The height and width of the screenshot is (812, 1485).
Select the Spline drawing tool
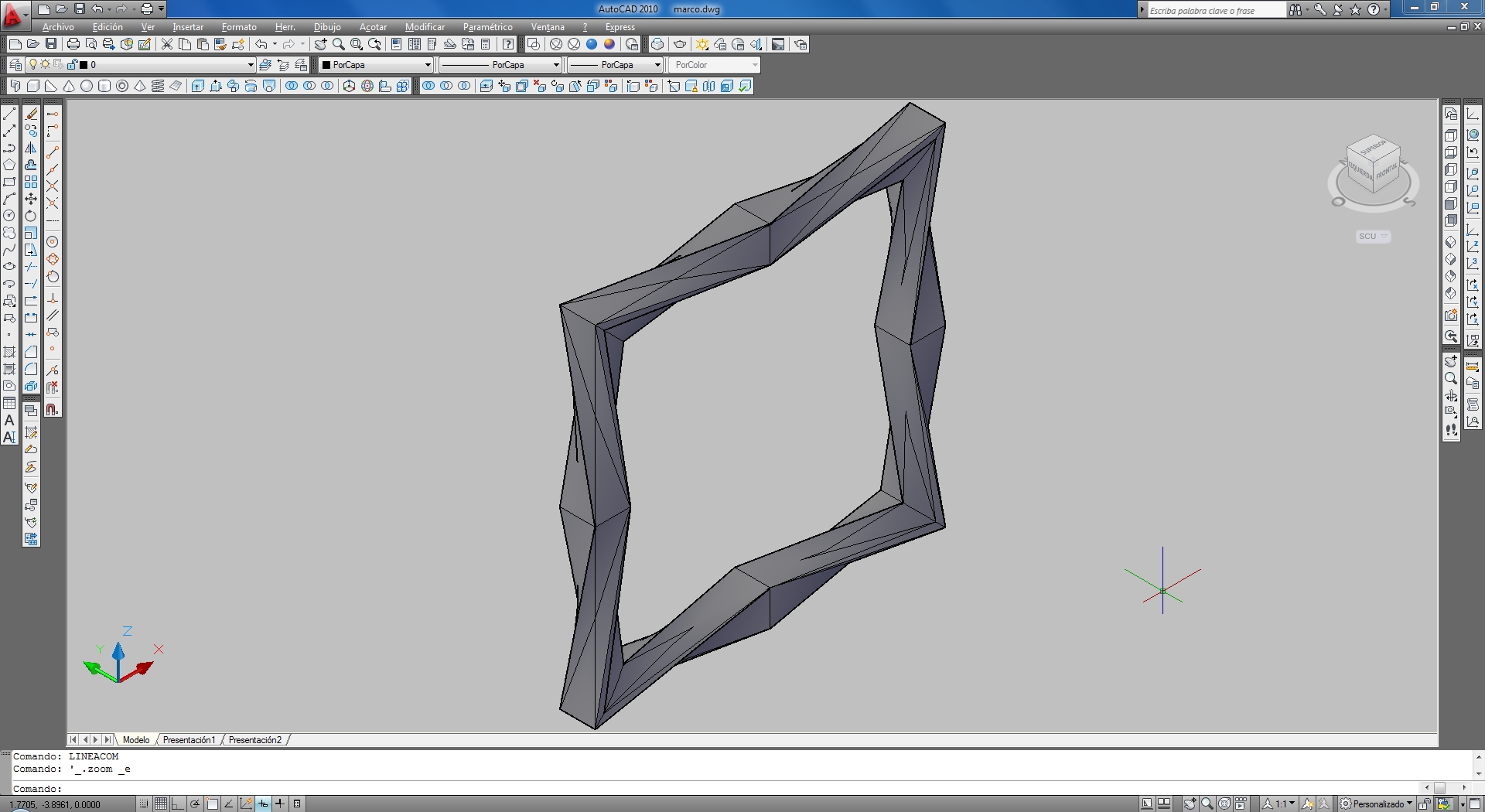pyautogui.click(x=9, y=250)
